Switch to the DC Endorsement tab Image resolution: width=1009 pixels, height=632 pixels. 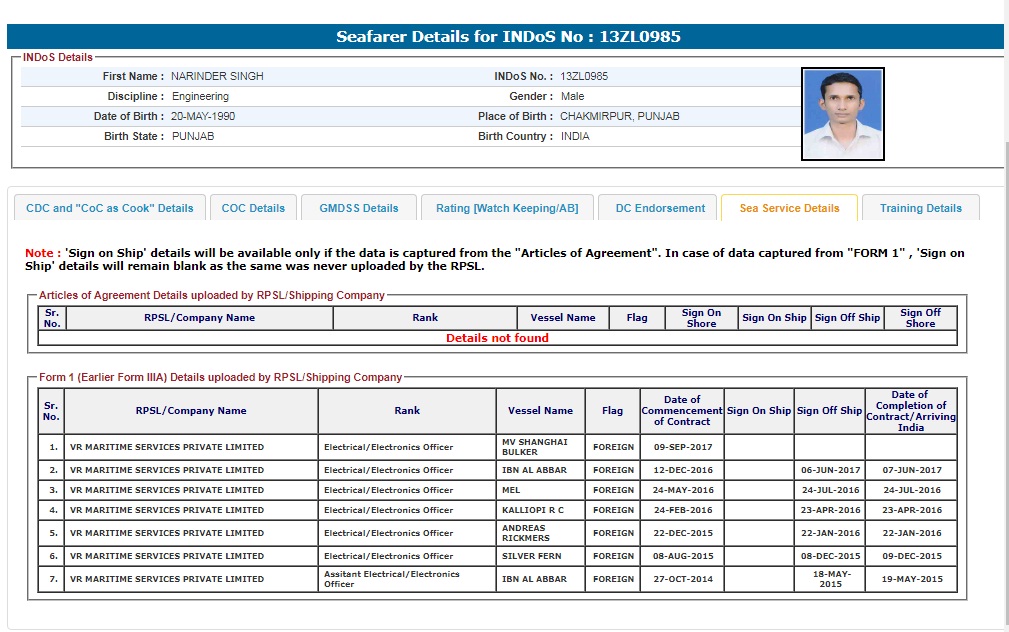[660, 208]
